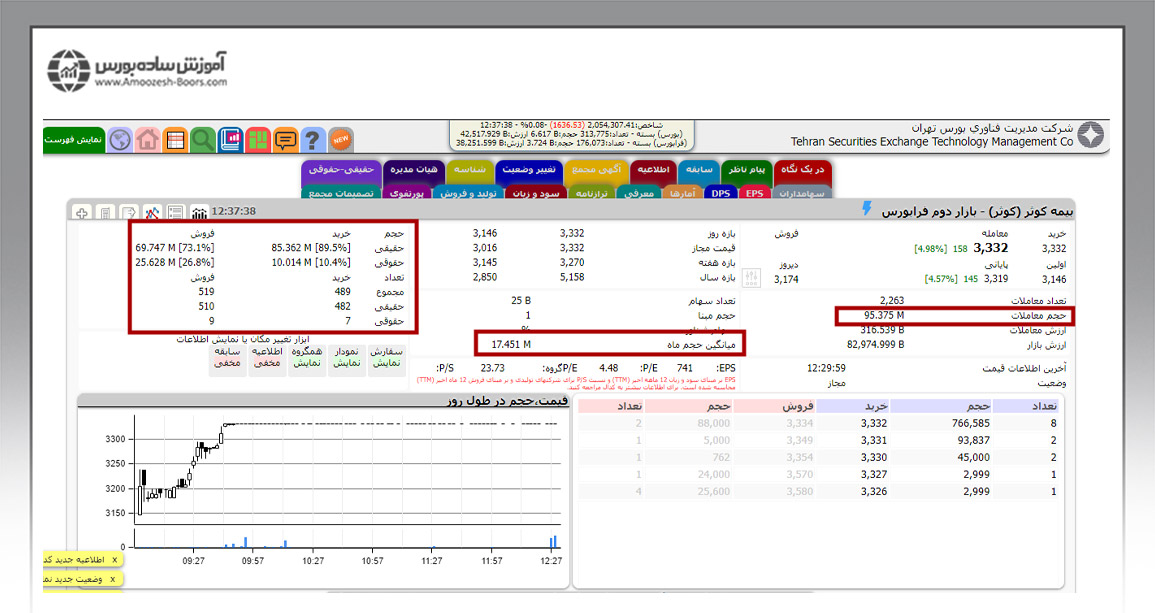
Task: Open help via the question mark icon
Action: click(313, 140)
